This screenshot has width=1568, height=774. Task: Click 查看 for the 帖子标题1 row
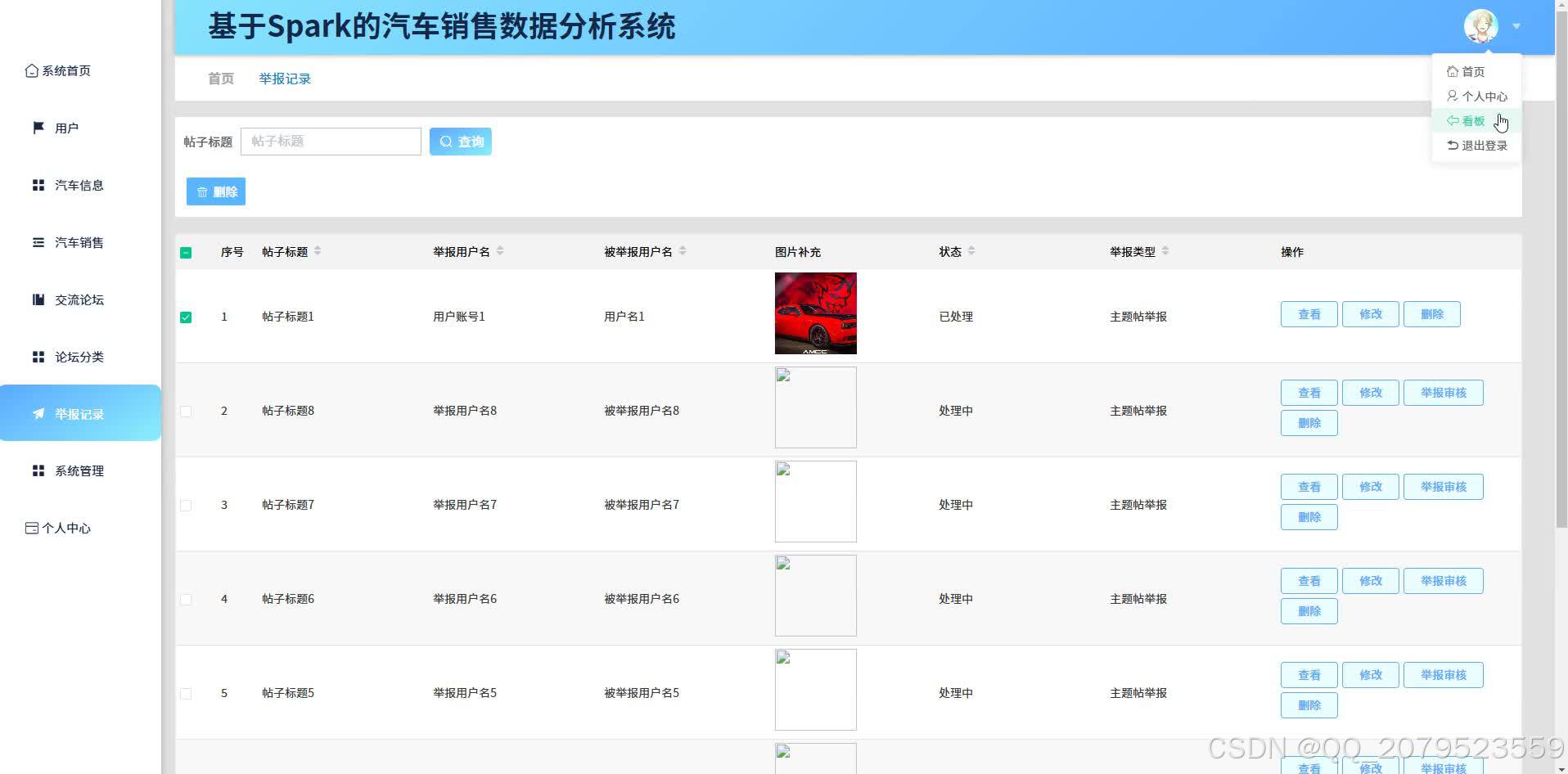1309,314
